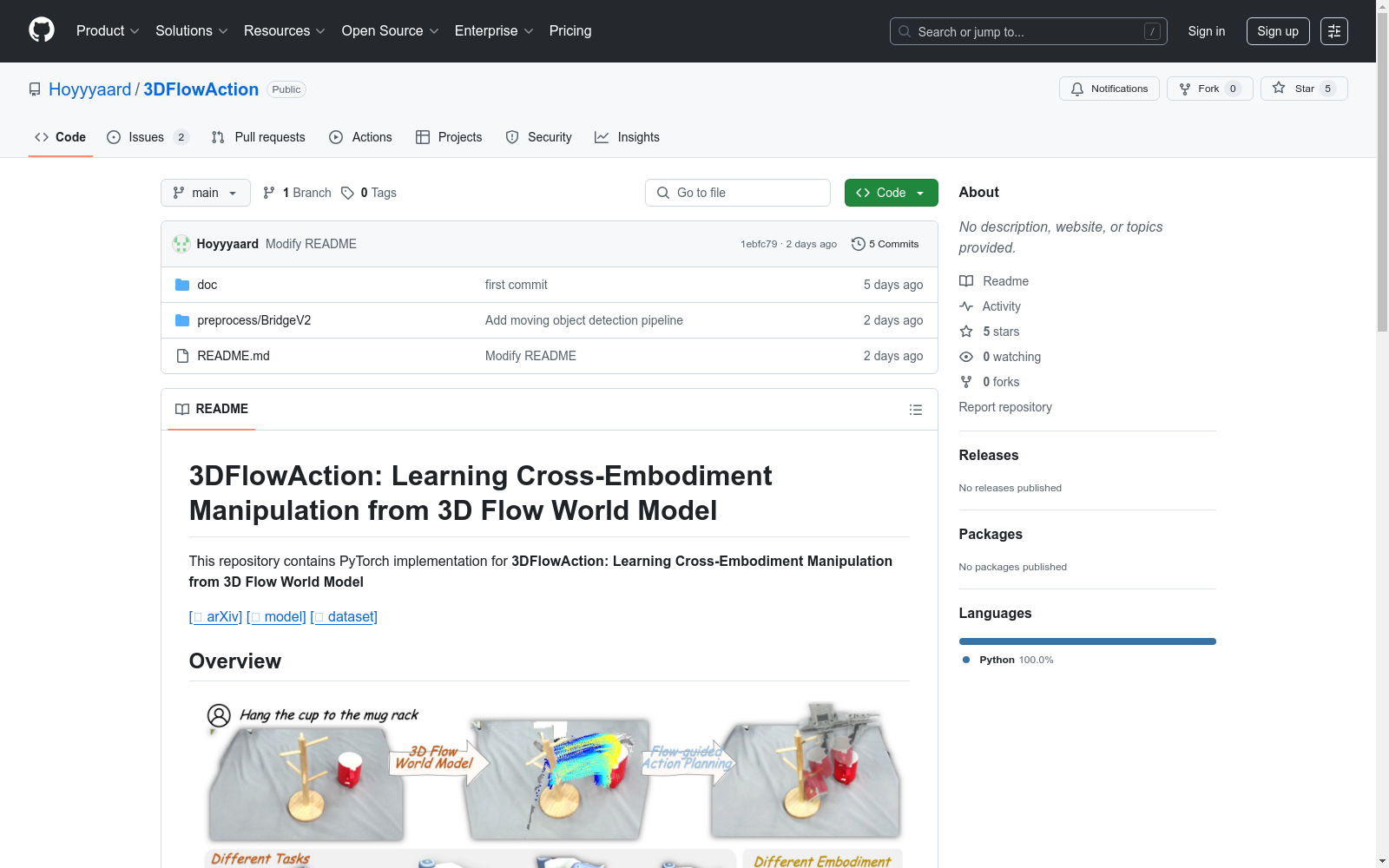
Task: Expand the Resources menu
Action: 285,31
